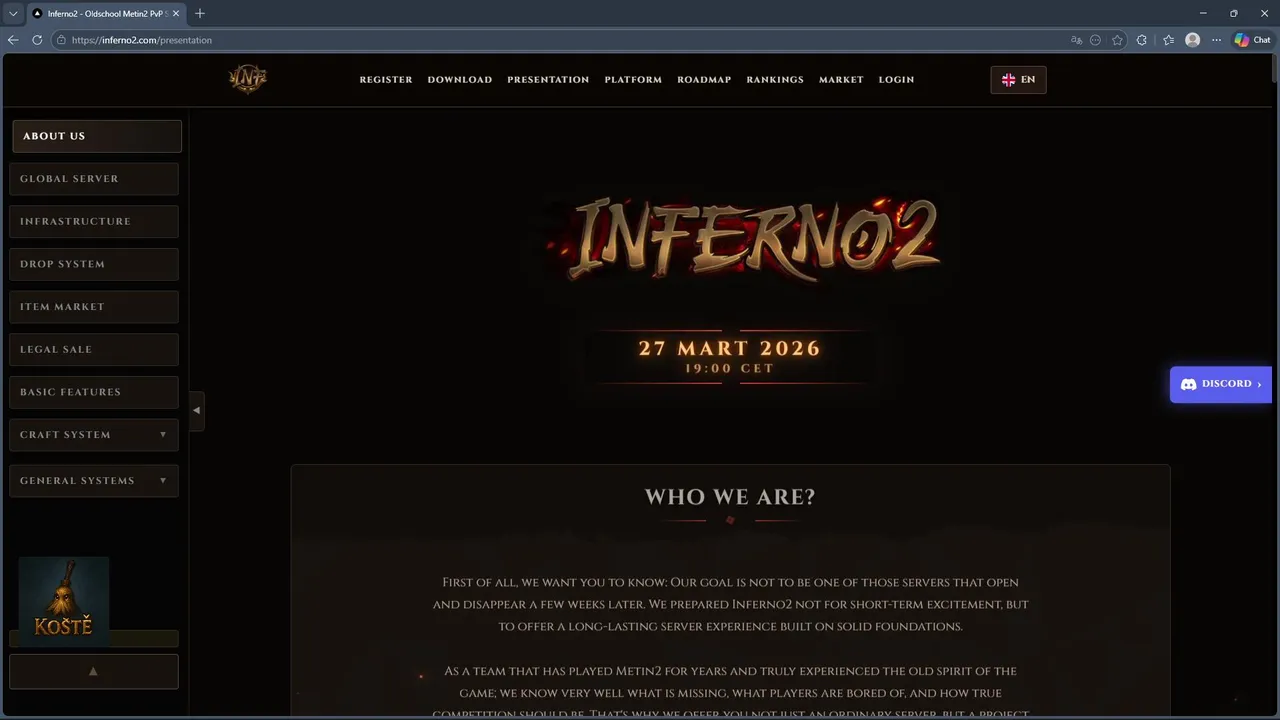Open Drop System section in sidebar

(x=94, y=264)
